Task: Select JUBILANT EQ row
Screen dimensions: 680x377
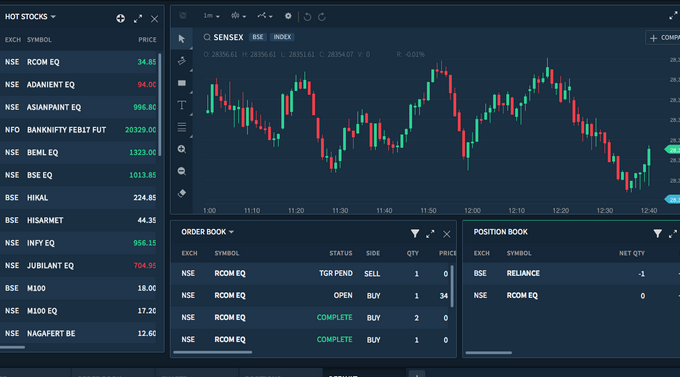Action: coord(78,266)
